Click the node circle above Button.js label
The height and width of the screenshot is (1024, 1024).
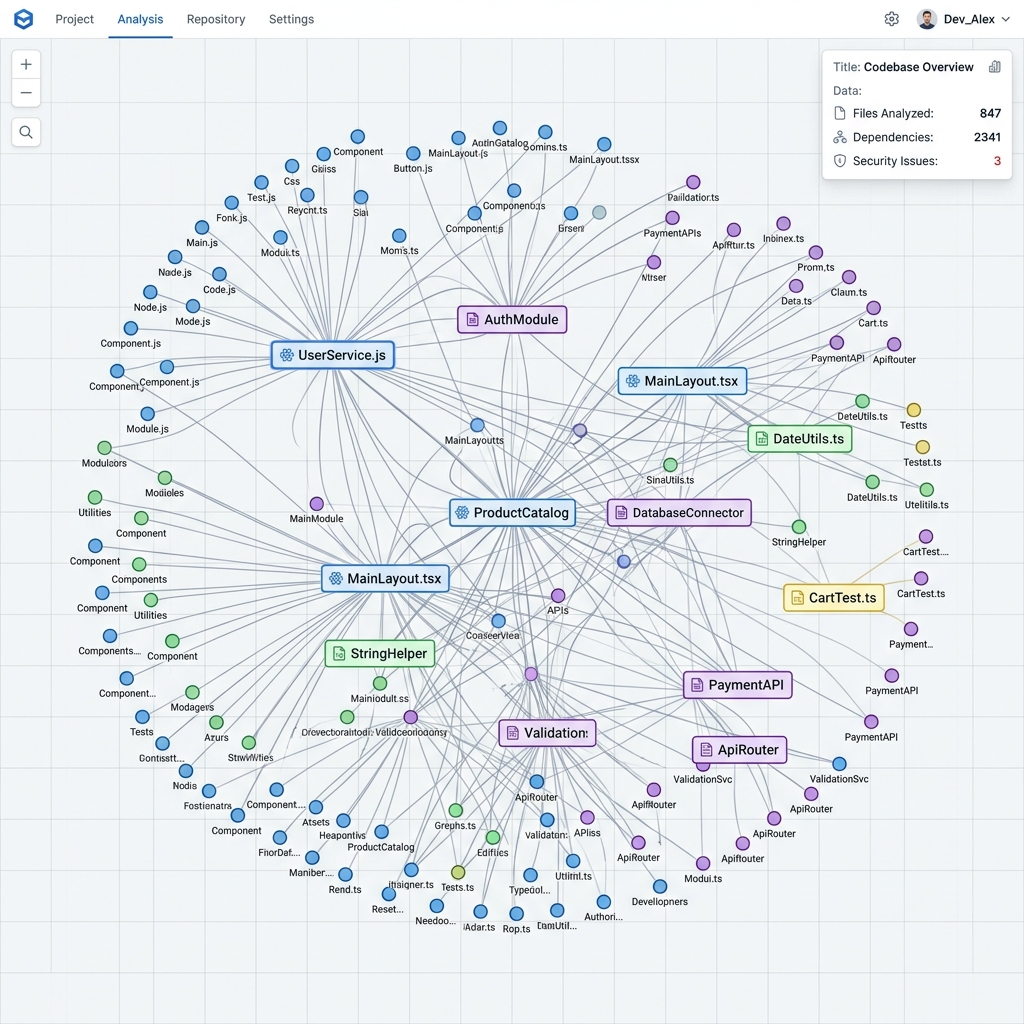click(x=413, y=153)
